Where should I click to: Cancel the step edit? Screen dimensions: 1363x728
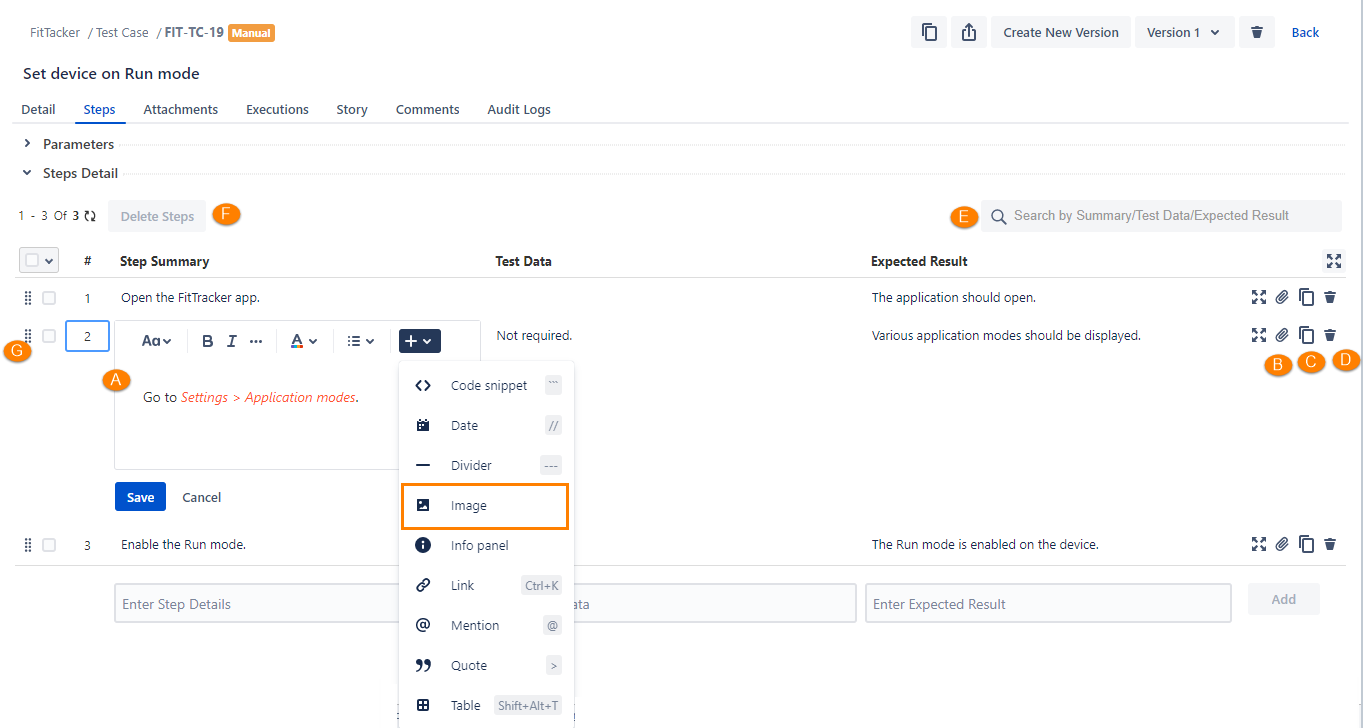click(202, 497)
